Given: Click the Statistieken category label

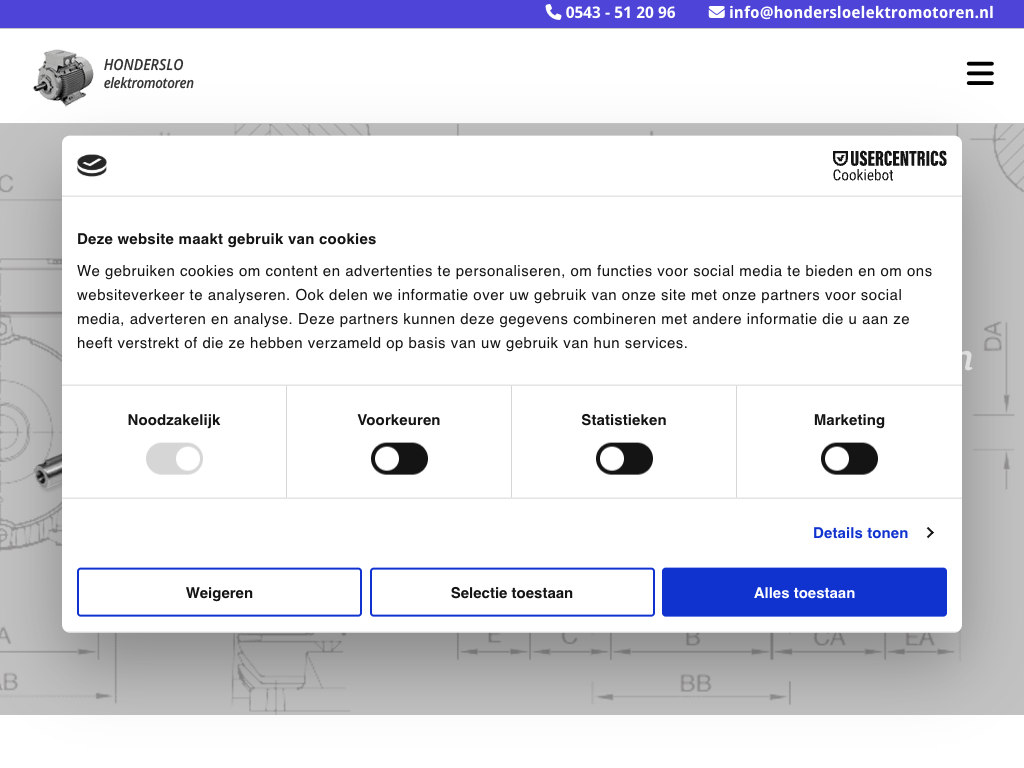Looking at the screenshot, I should (624, 420).
